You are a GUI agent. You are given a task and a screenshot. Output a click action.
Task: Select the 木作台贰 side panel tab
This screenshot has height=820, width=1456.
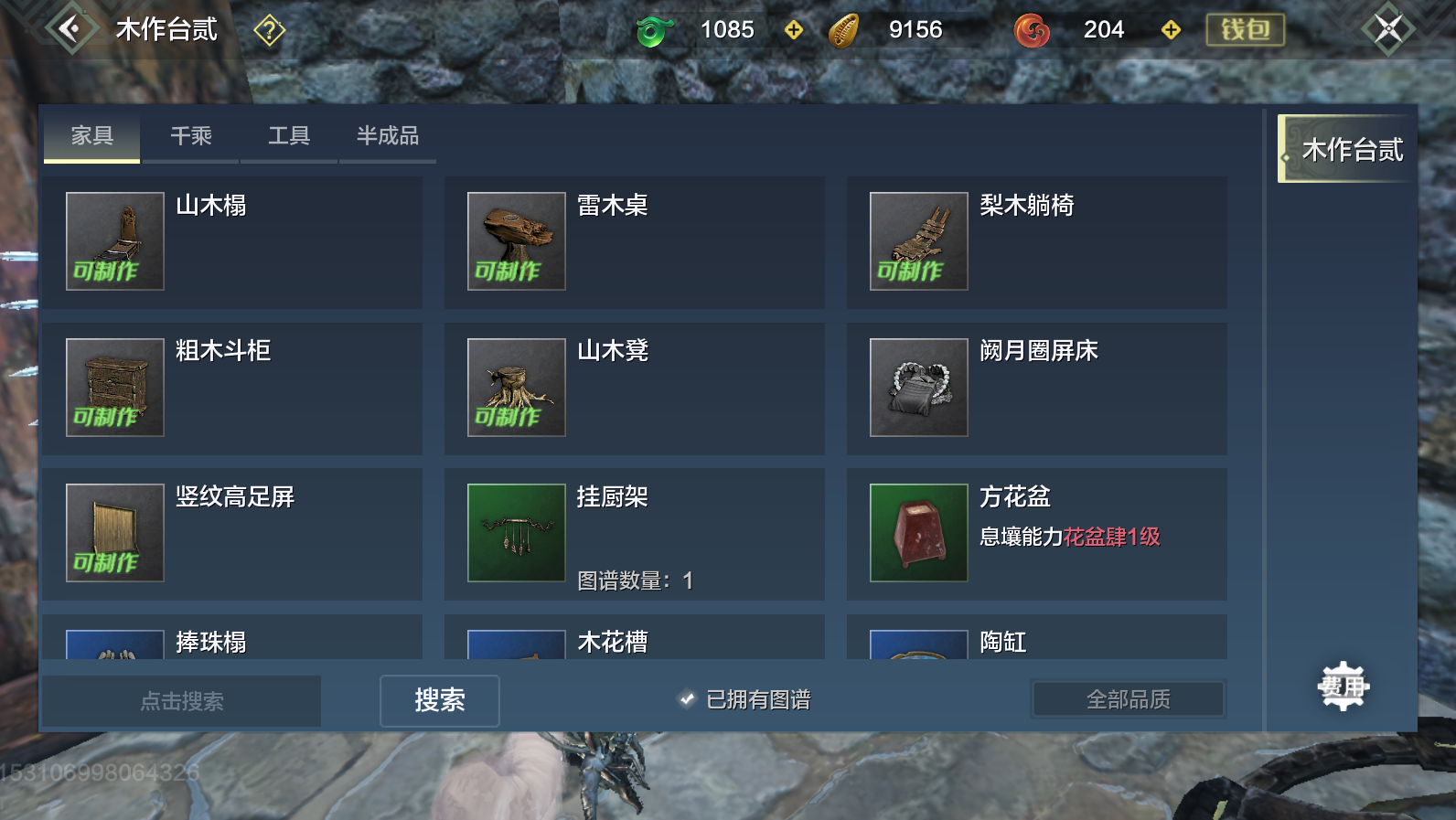pyautogui.click(x=1347, y=149)
